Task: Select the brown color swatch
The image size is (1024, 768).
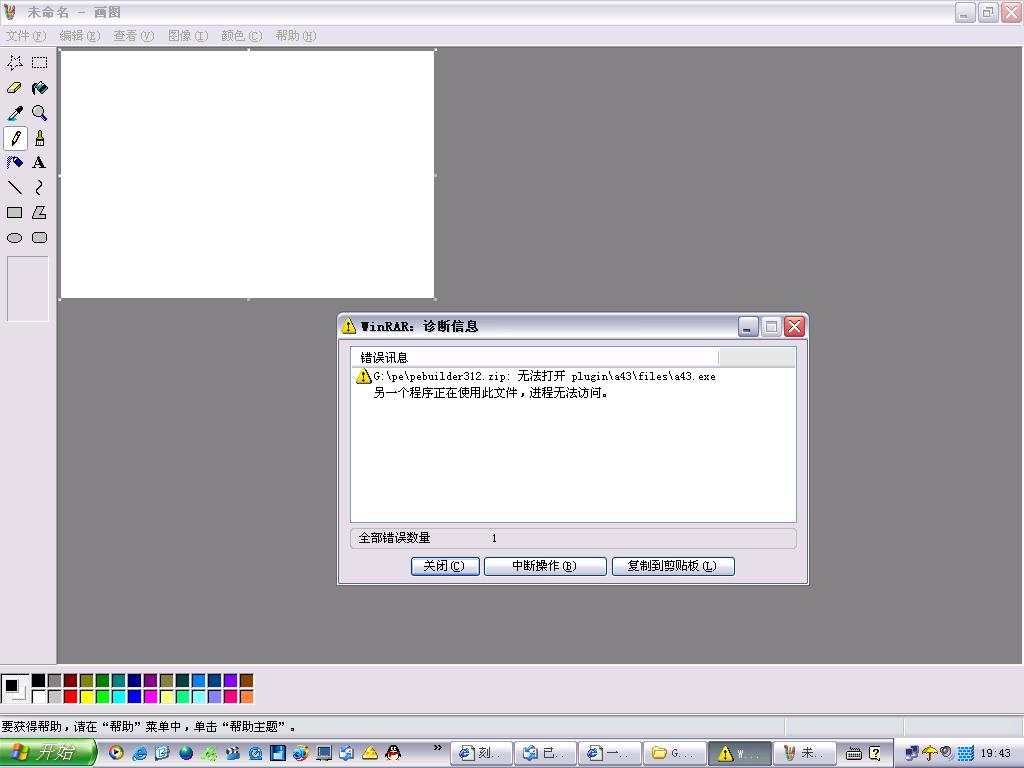Action: 246,680
